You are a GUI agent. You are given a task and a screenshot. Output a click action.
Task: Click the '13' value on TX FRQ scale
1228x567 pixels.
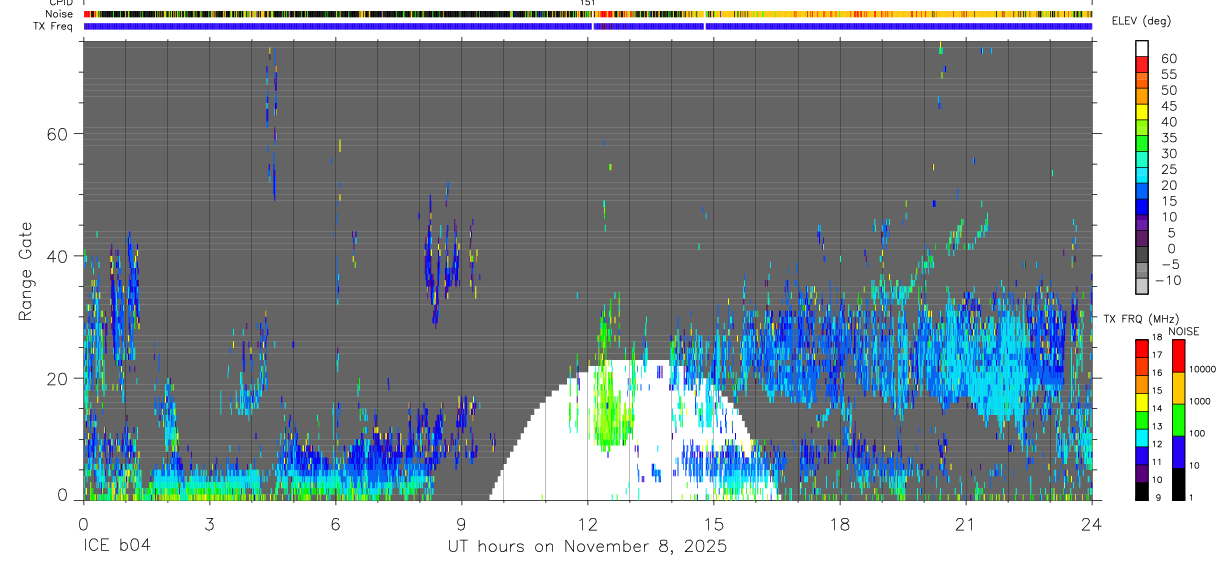(1158, 426)
